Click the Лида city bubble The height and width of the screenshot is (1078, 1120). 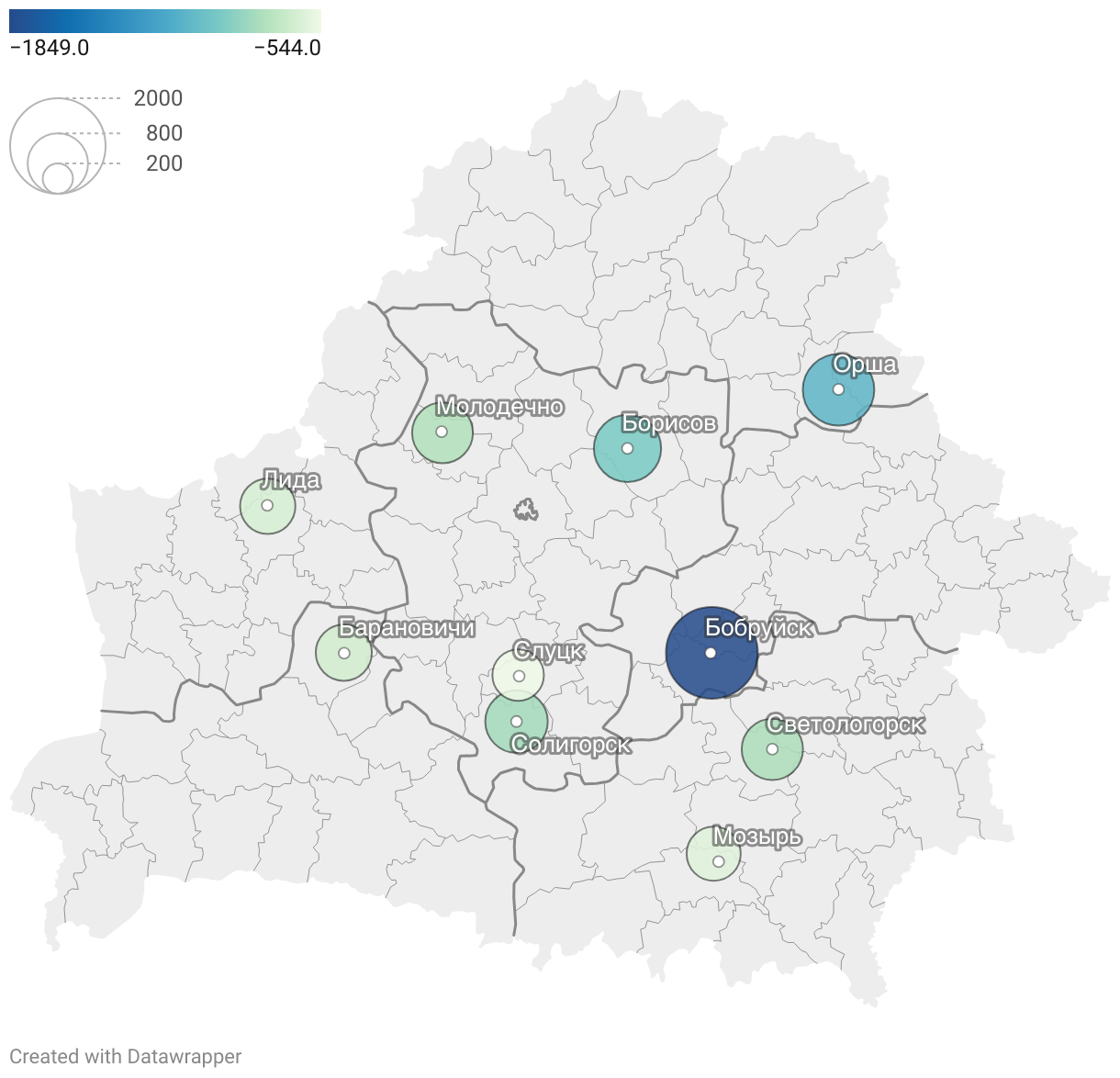tap(267, 506)
